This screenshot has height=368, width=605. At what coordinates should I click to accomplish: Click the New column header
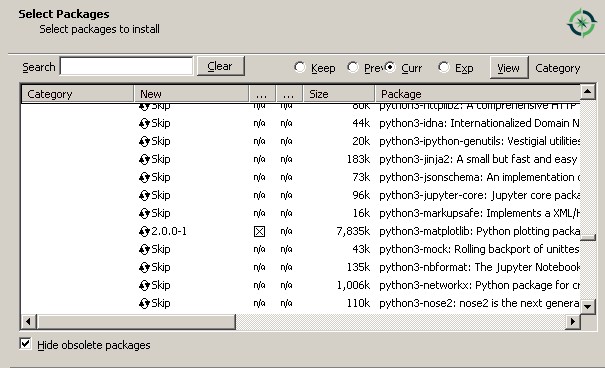(x=191, y=94)
